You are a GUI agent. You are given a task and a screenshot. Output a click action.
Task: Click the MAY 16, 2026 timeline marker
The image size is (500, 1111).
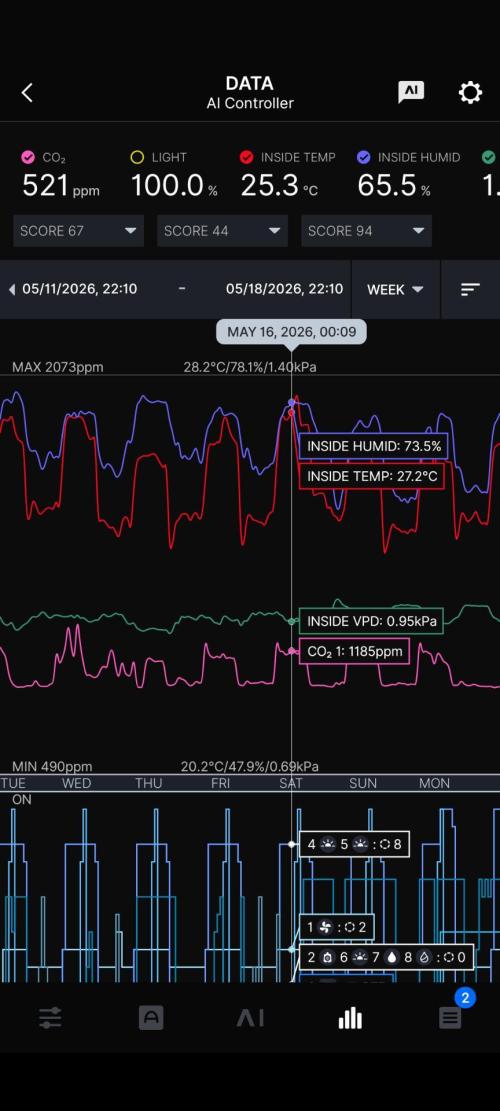click(291, 332)
